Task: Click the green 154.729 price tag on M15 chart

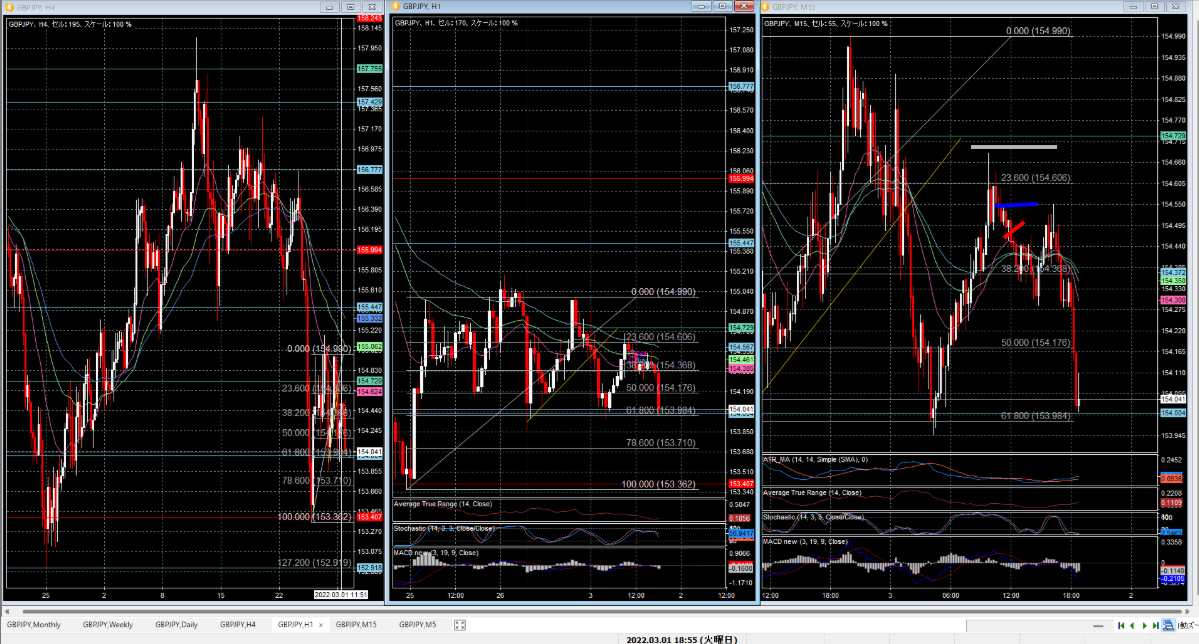Action: (x=1173, y=135)
